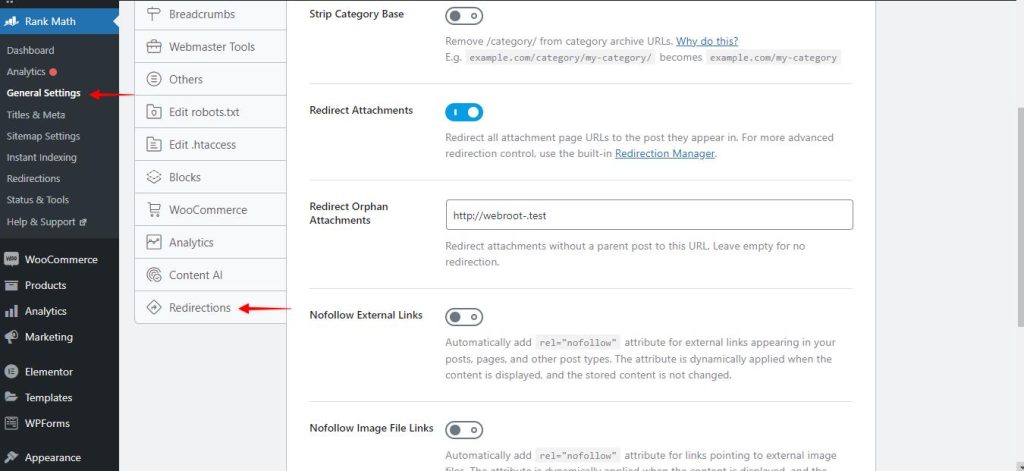
Task: Enable the Strip Category Base toggle
Action: click(x=464, y=16)
